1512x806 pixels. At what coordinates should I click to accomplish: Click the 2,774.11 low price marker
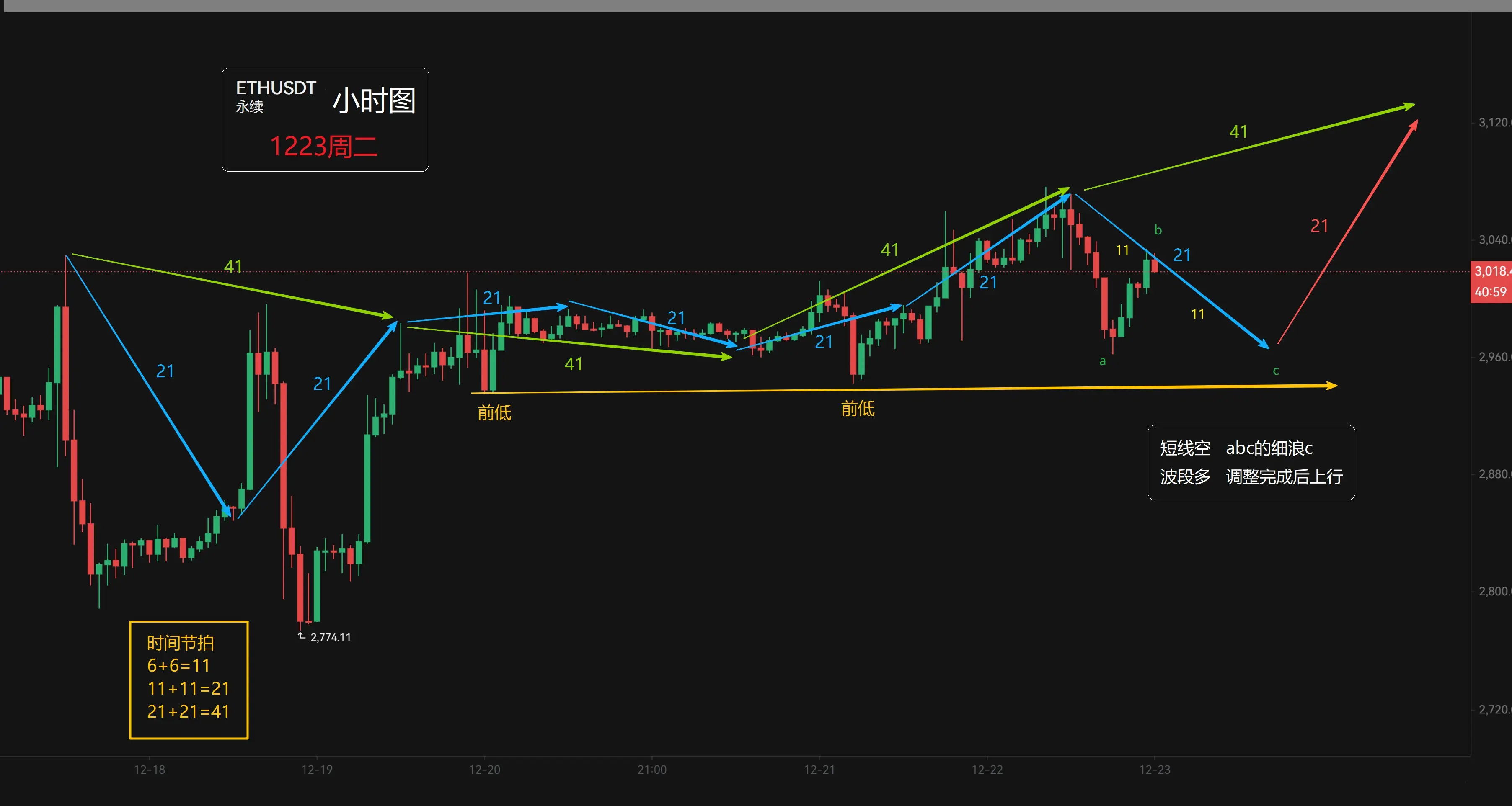(330, 637)
